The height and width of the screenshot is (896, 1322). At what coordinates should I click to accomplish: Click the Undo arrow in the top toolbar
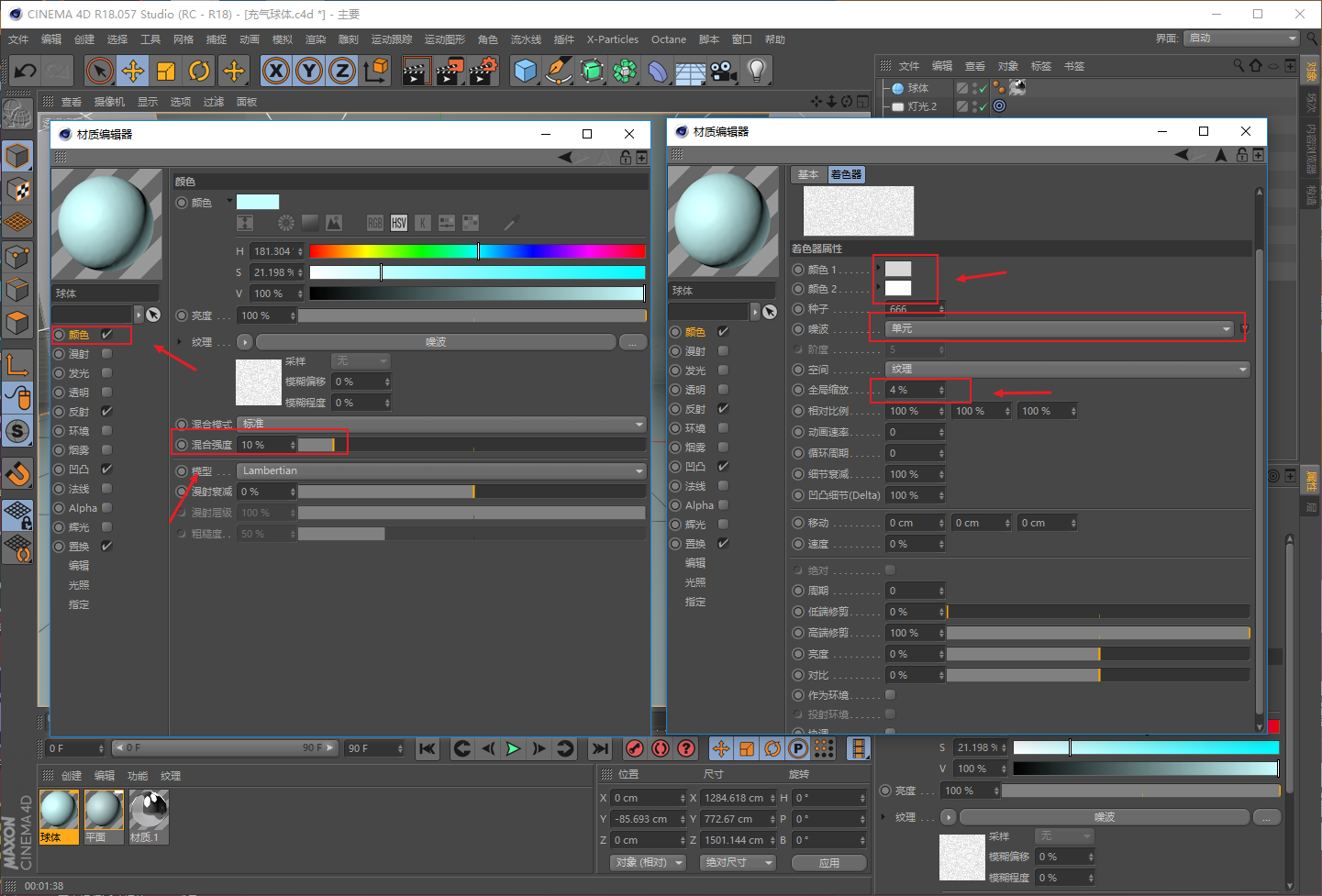(x=25, y=71)
